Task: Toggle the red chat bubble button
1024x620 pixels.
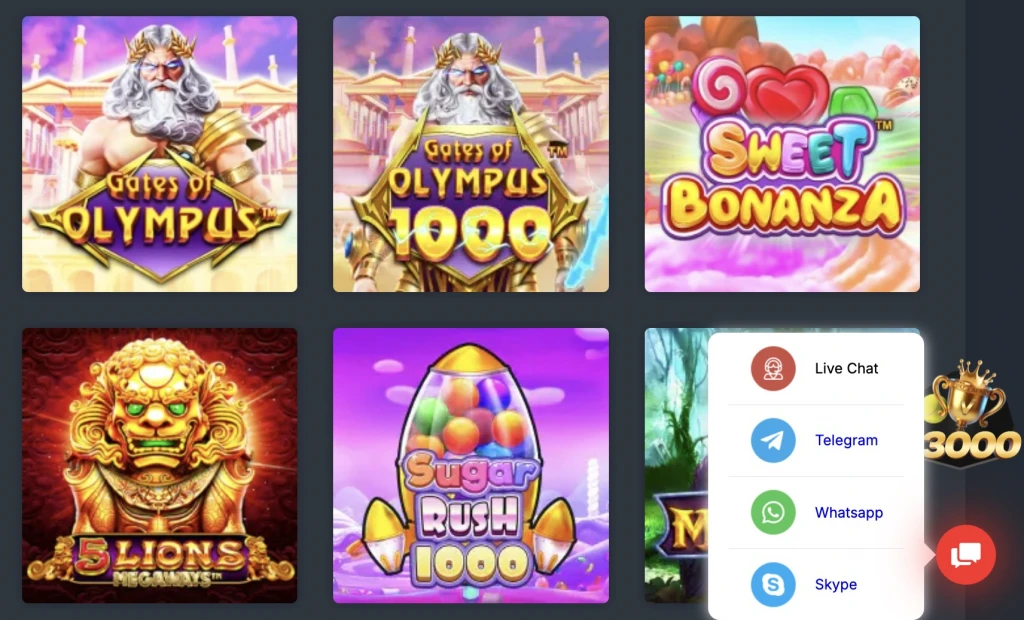Action: pos(966,555)
